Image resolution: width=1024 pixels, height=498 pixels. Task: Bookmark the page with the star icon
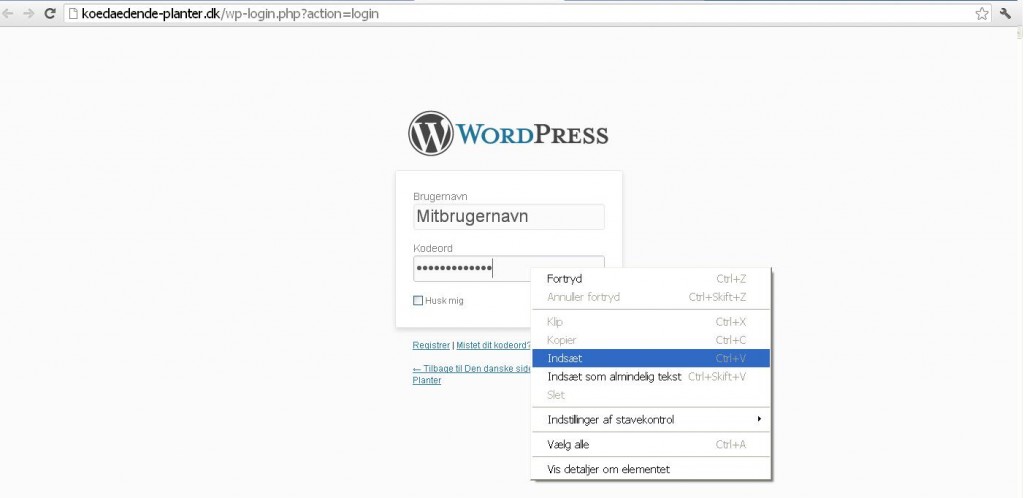click(x=982, y=13)
